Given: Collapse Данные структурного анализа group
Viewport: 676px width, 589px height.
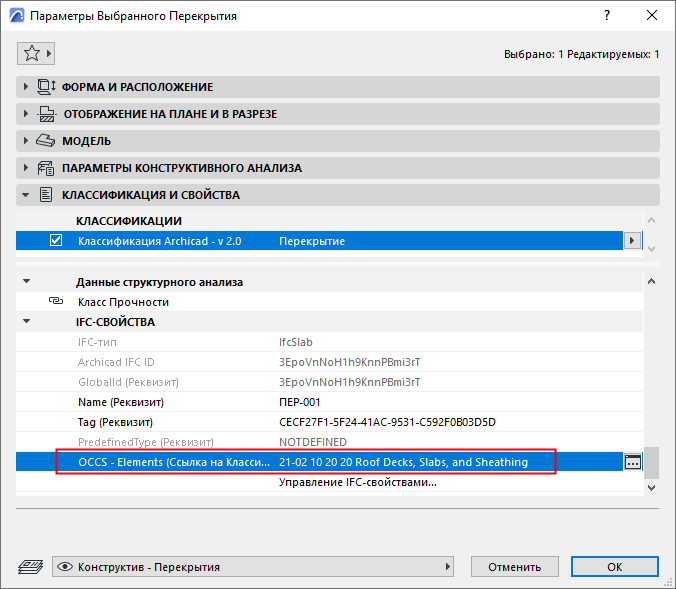Looking at the screenshot, I should point(27,282).
